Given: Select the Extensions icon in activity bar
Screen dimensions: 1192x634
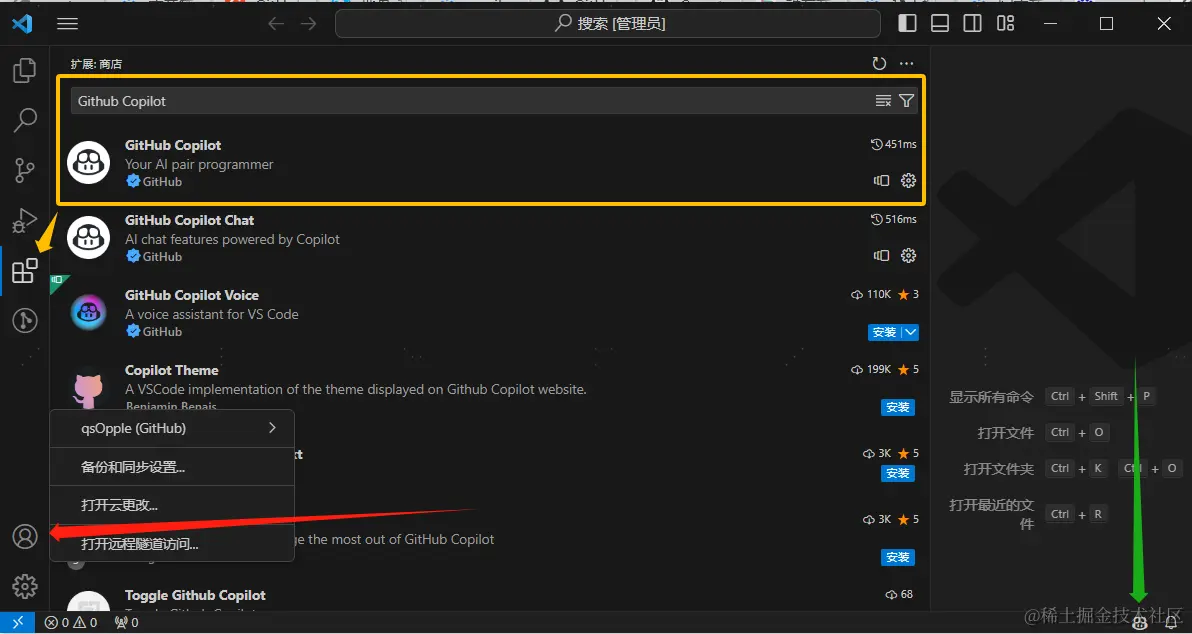Looking at the screenshot, I should point(24,271).
